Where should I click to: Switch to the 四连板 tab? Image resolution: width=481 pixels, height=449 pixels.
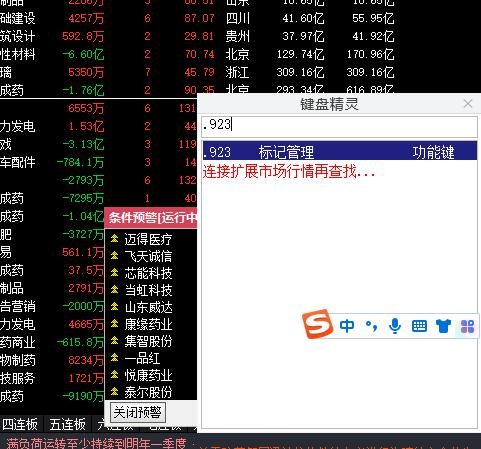[20, 424]
